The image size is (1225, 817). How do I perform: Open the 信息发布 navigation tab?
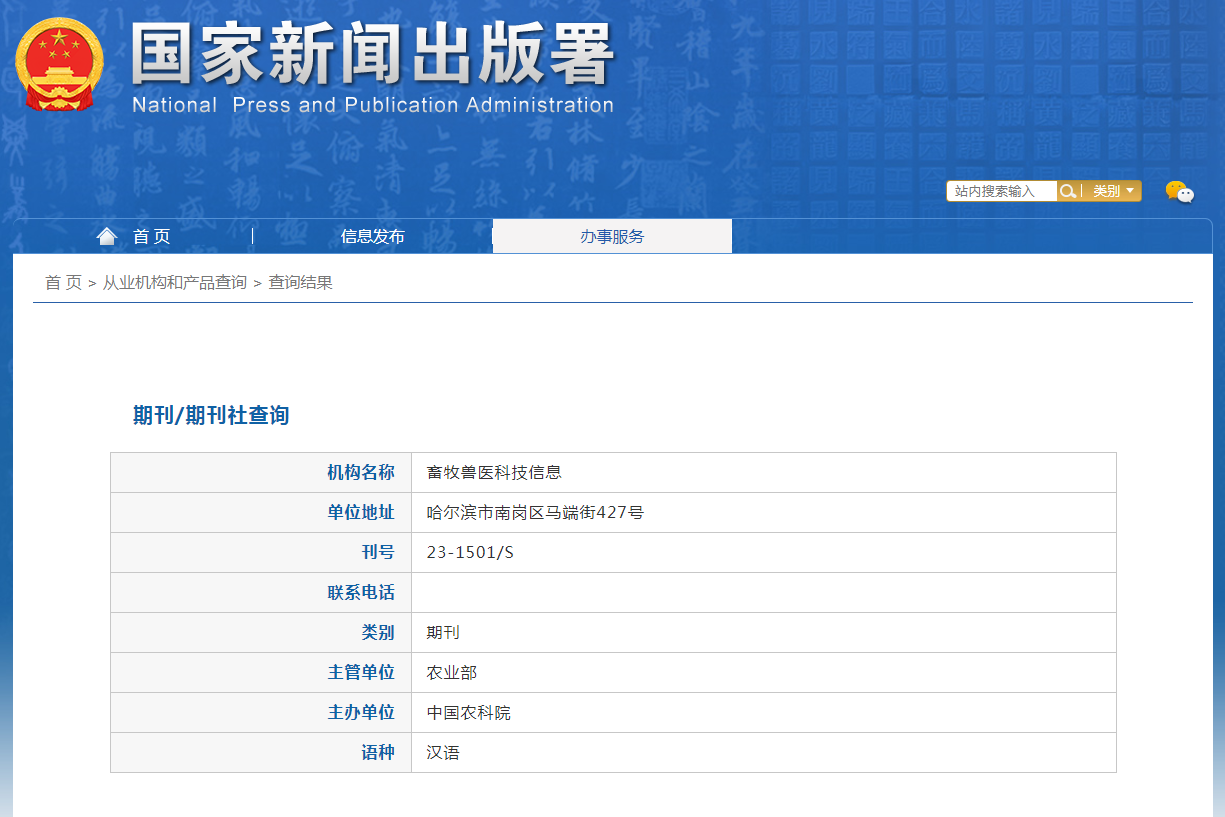coord(372,237)
